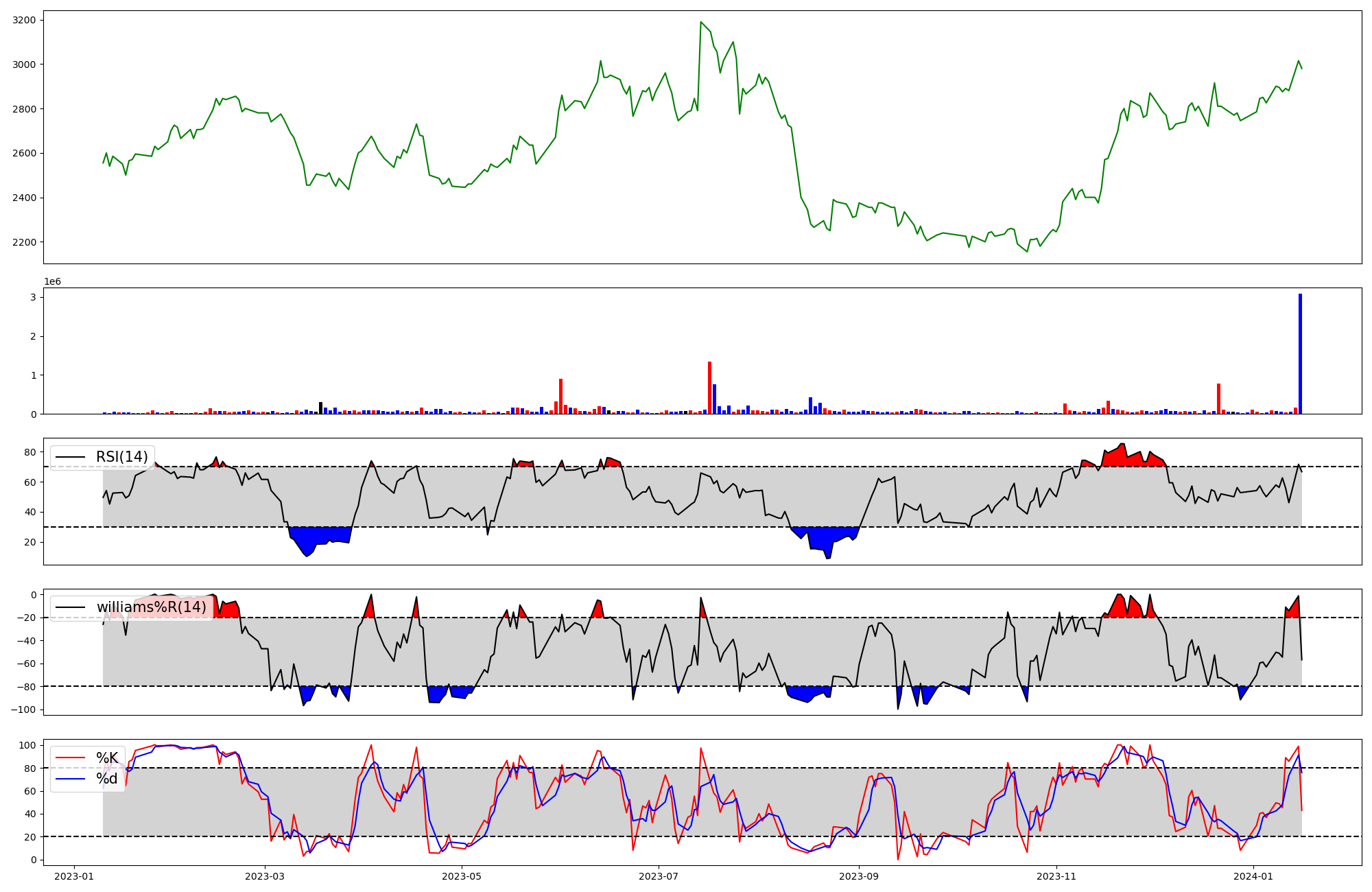Click the tallest red volume bar in July
The image size is (1372, 892).
pos(709,388)
